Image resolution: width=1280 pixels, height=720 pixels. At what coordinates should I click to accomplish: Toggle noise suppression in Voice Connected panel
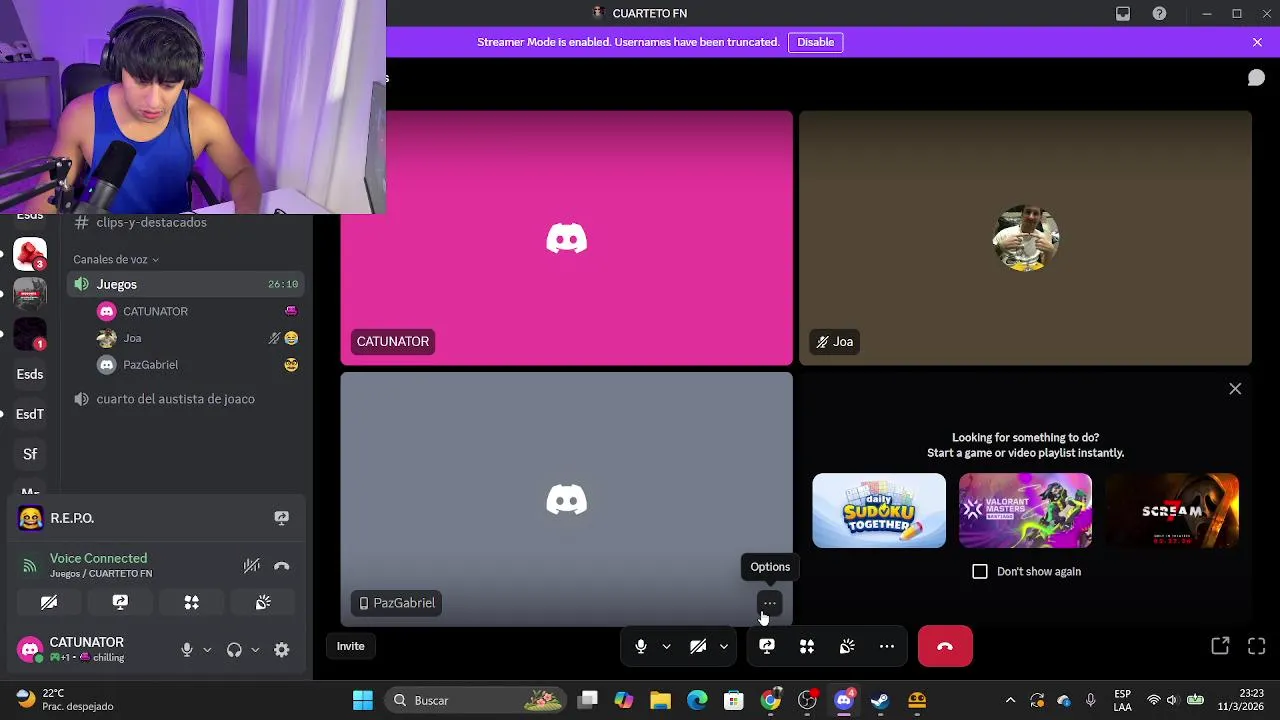[x=252, y=566]
